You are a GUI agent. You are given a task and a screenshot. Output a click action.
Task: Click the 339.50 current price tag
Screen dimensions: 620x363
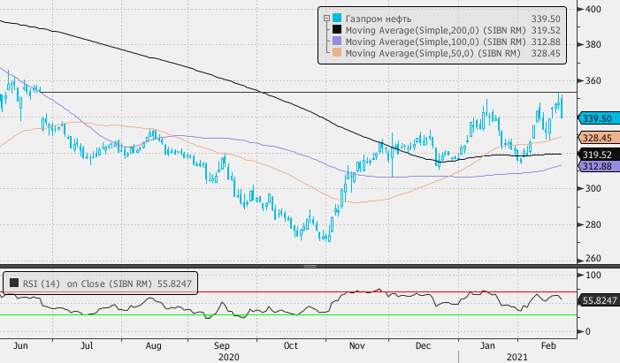pos(599,118)
